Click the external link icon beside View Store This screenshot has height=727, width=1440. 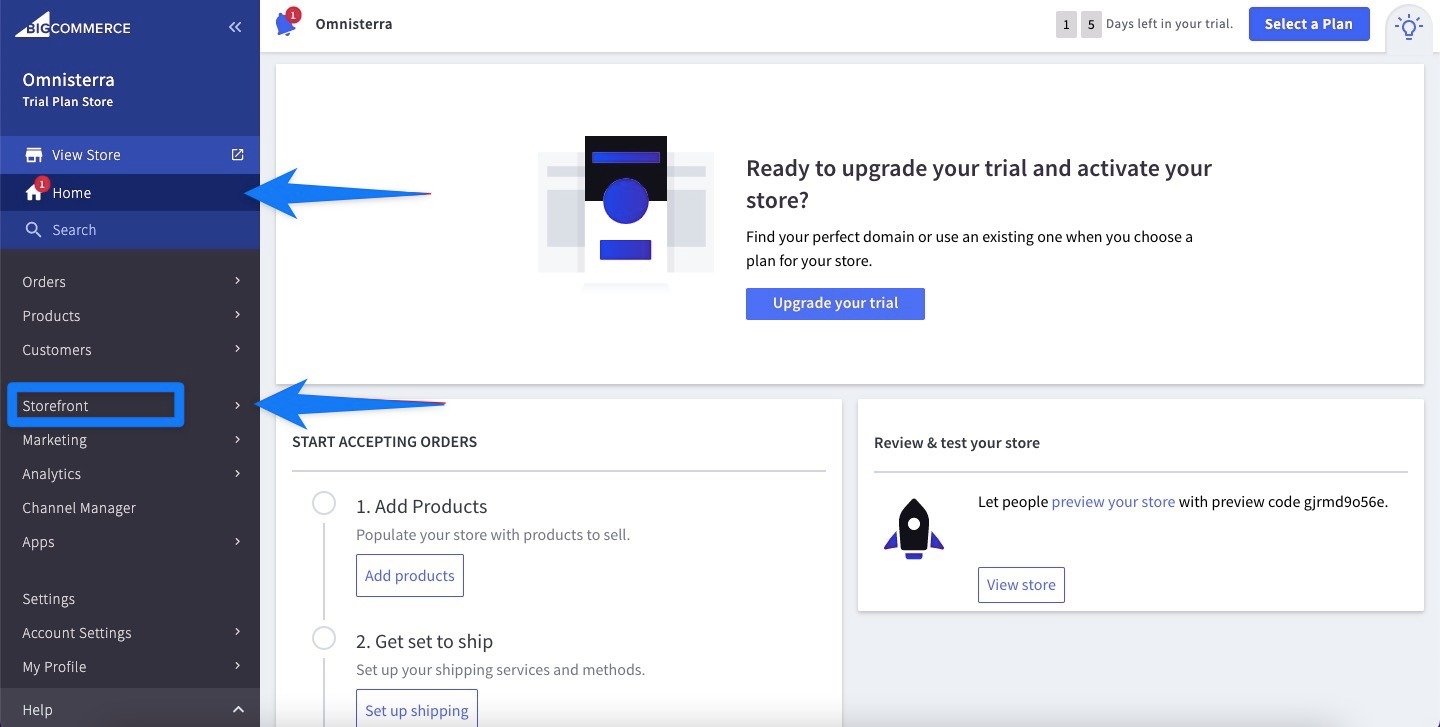pyautogui.click(x=237, y=155)
